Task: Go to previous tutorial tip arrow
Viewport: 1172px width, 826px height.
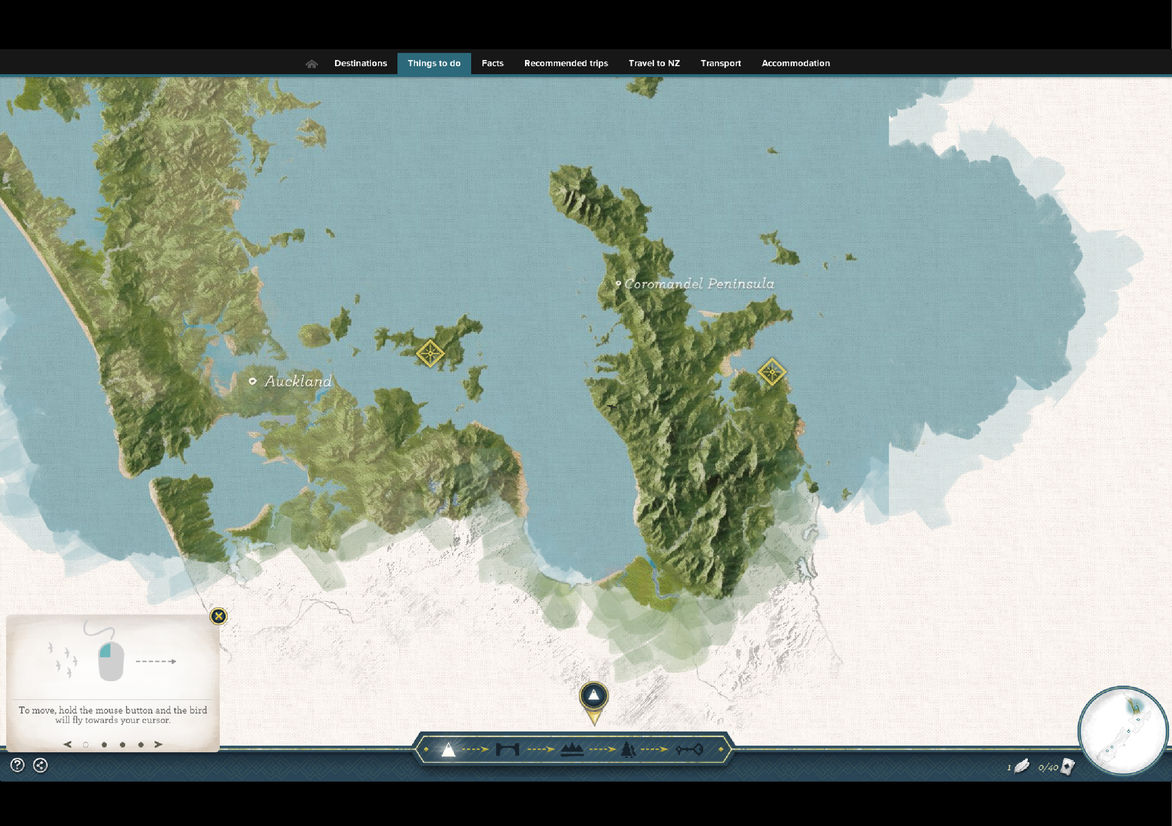Action: [x=67, y=744]
